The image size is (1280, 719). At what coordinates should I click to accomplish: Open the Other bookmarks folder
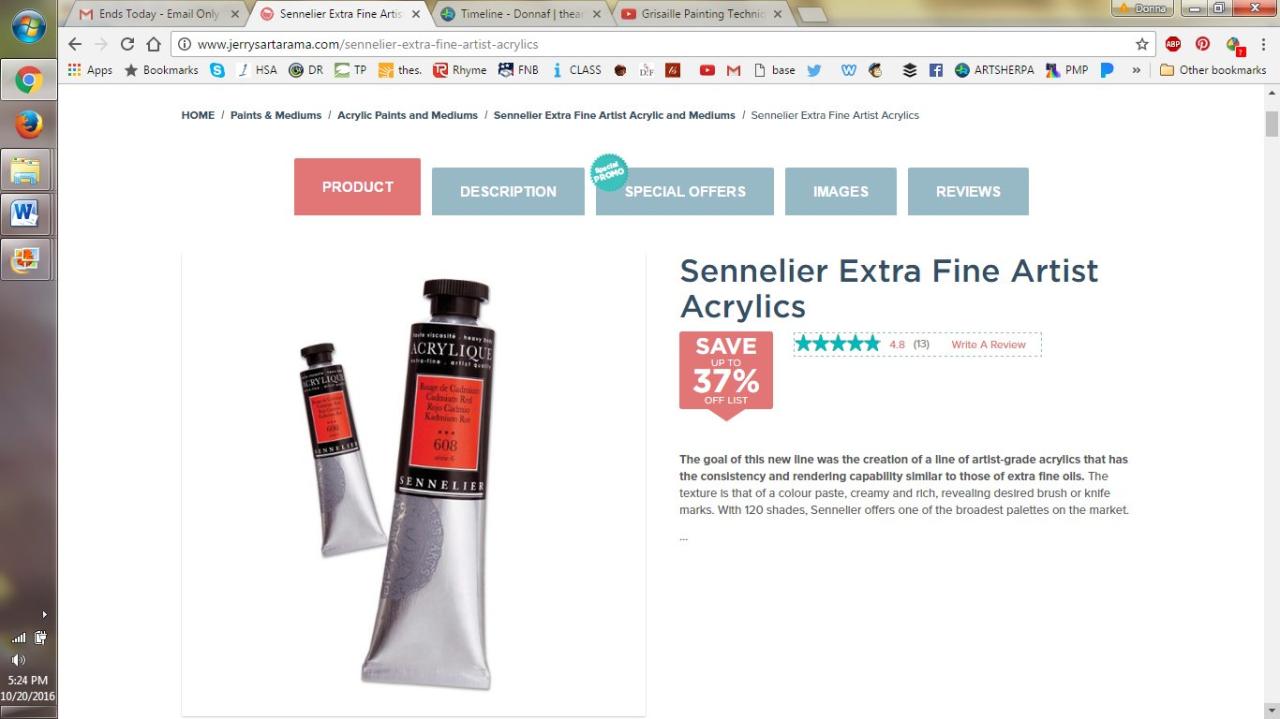pos(1213,70)
